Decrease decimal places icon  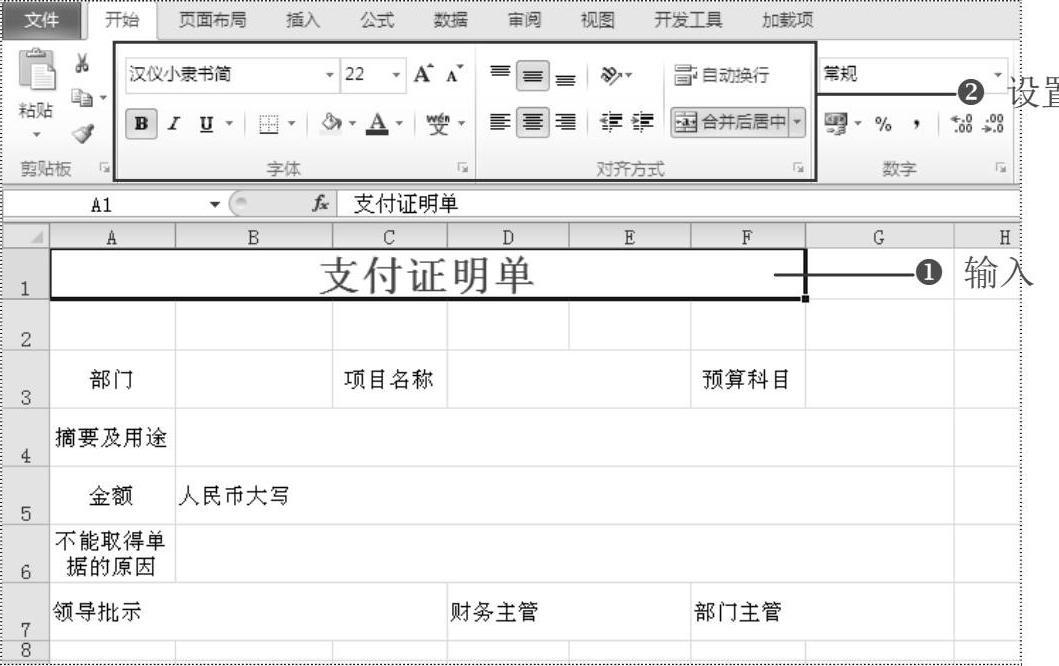point(993,124)
